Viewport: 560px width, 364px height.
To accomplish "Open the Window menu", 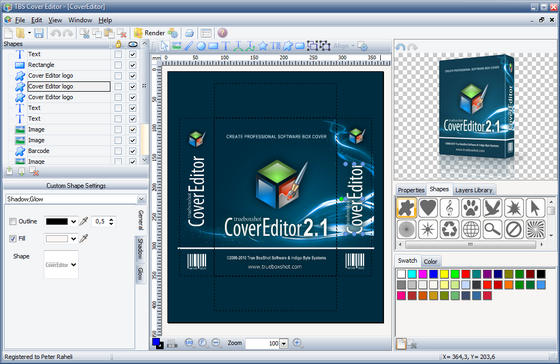I will click(x=80, y=20).
